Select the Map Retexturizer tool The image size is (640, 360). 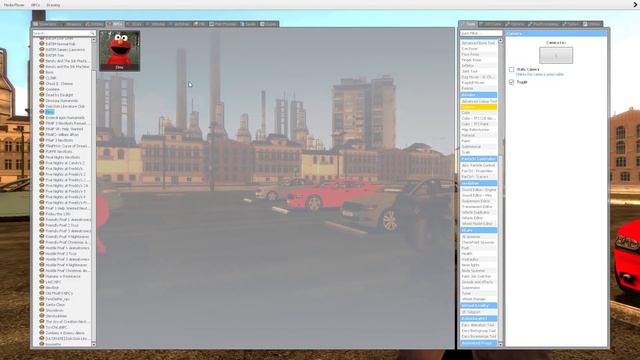click(x=479, y=129)
